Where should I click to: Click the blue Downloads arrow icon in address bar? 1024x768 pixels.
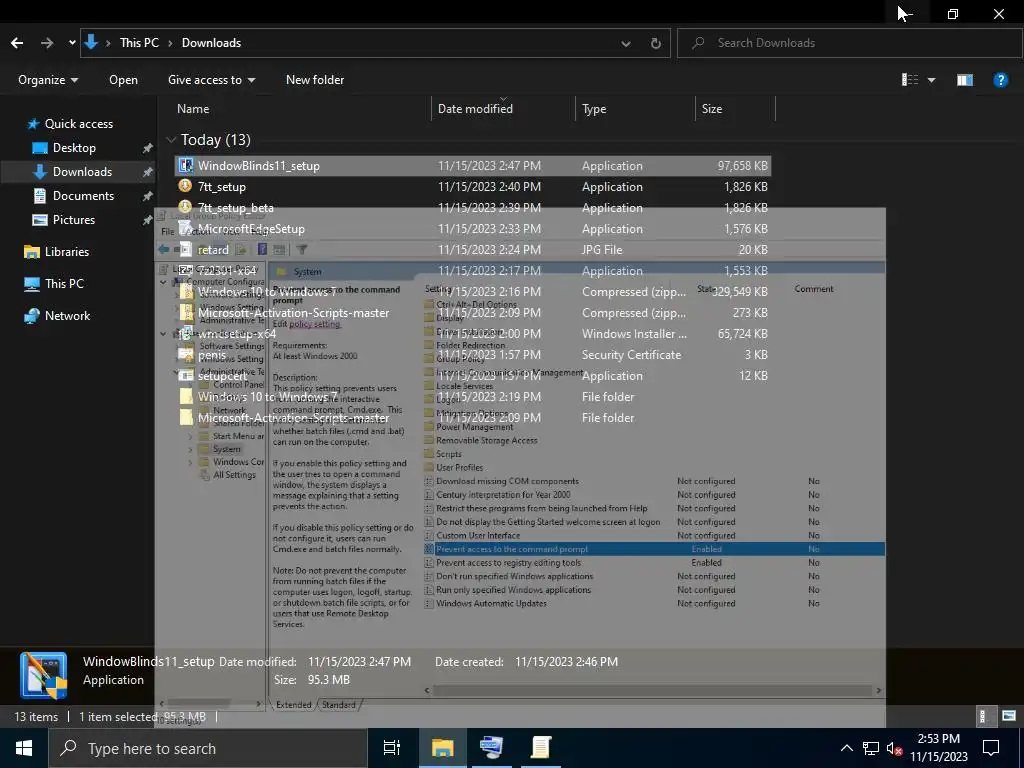tap(91, 42)
